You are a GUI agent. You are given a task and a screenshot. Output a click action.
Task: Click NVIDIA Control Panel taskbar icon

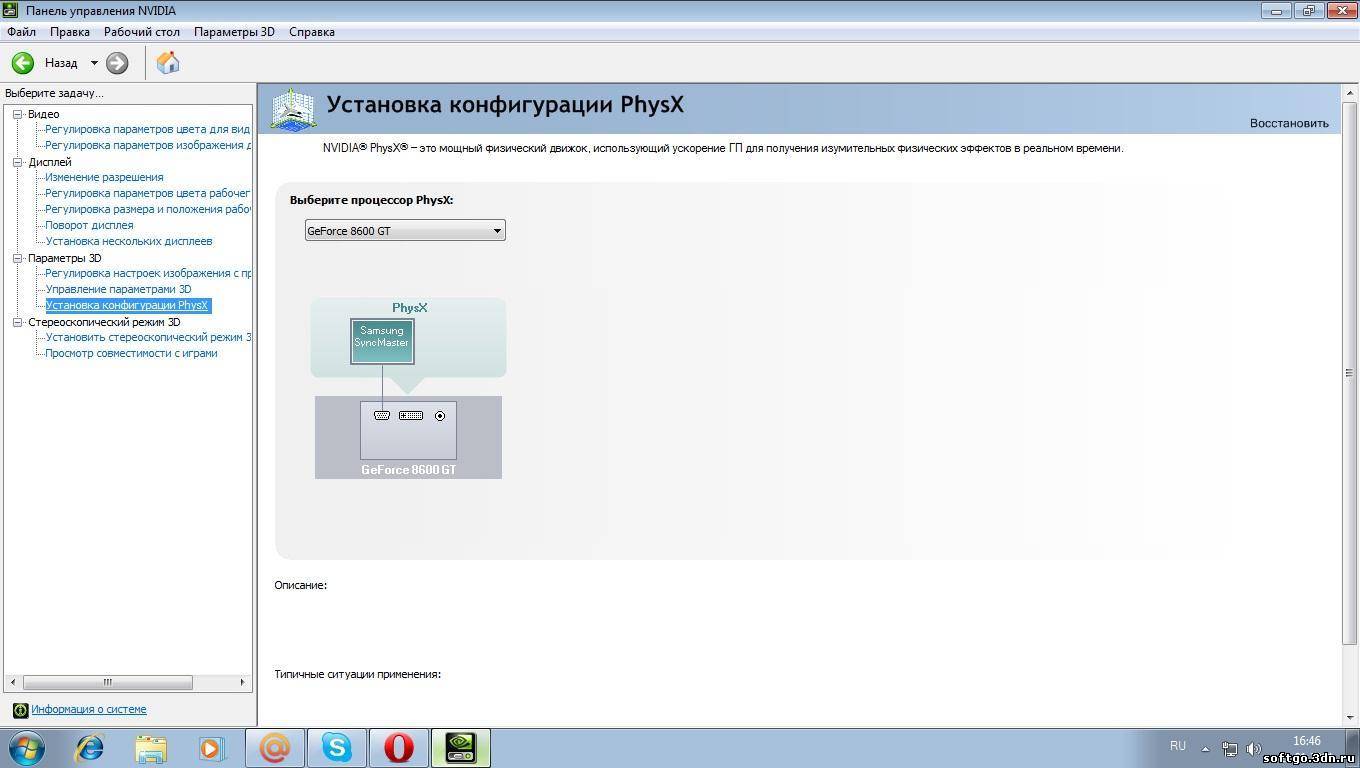tap(460, 748)
